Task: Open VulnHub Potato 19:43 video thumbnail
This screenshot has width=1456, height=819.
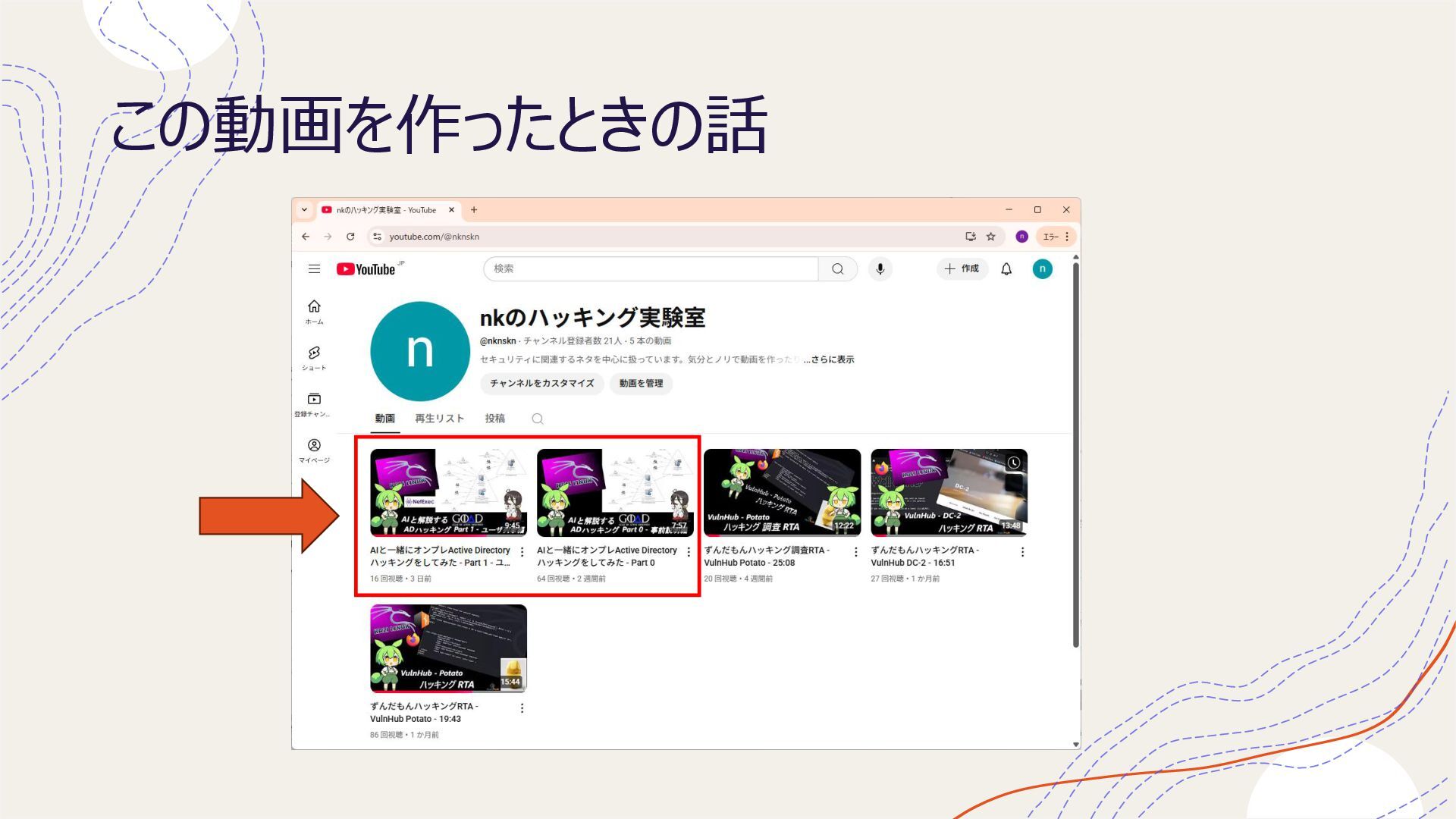Action: tap(448, 648)
